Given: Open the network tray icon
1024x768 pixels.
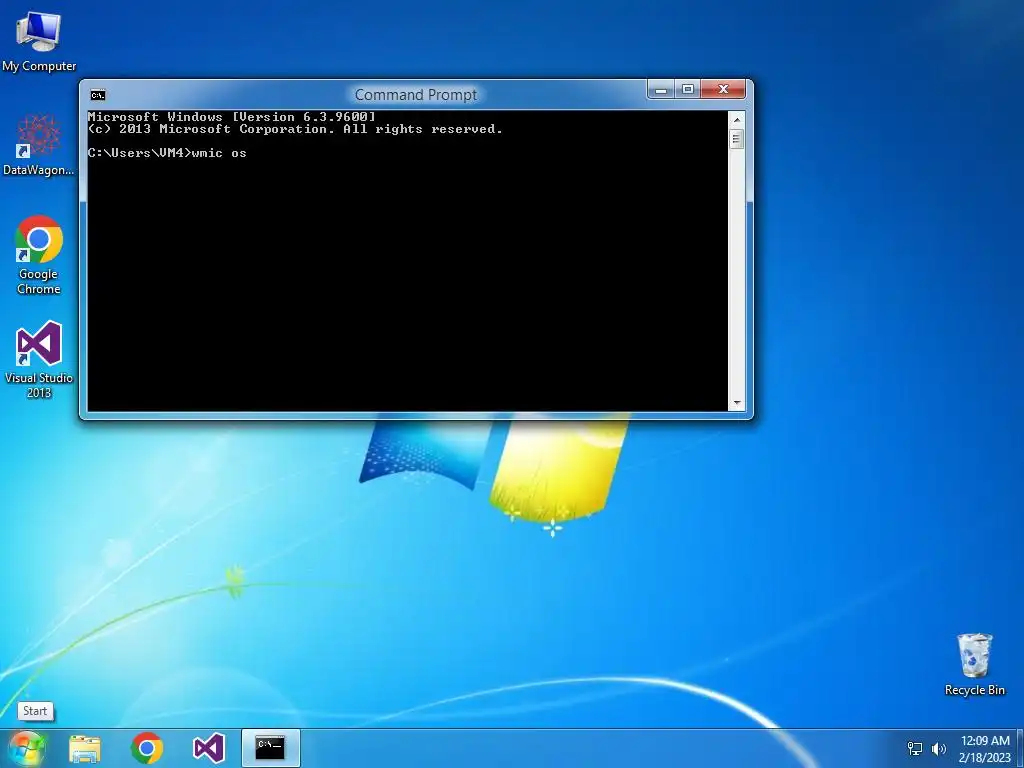Looking at the screenshot, I should coord(915,748).
